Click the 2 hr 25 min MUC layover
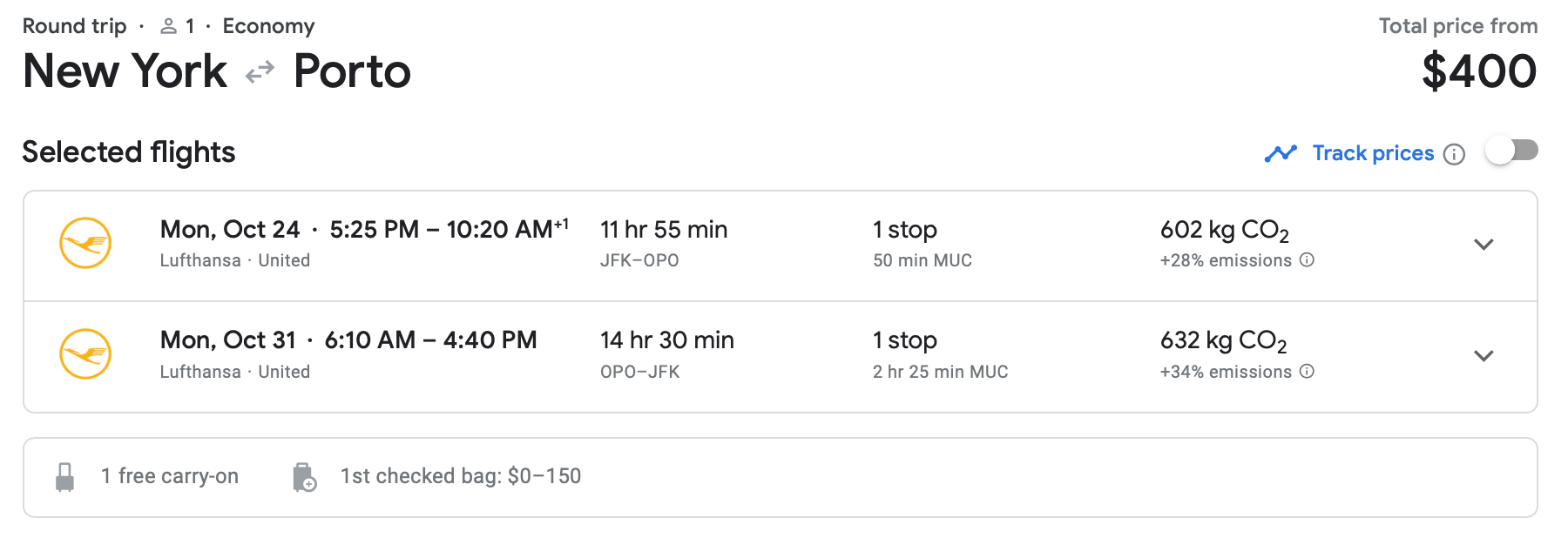 pos(940,372)
